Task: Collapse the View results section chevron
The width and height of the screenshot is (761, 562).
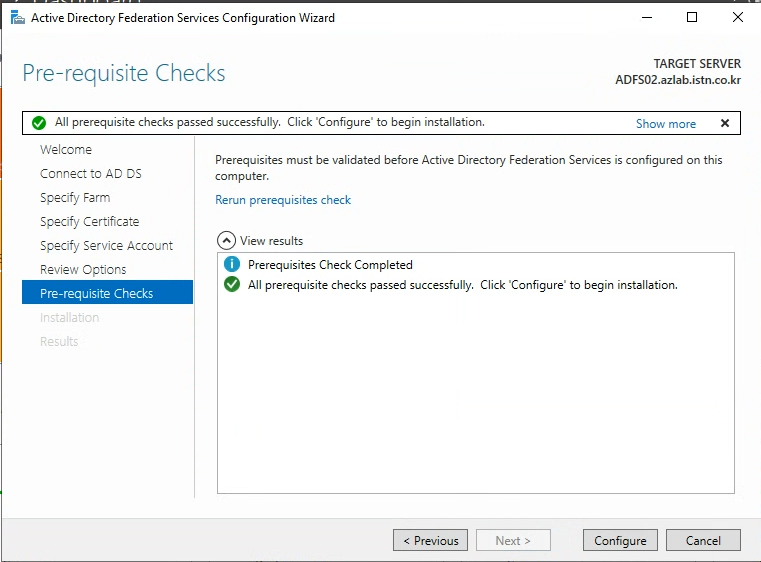Action: (226, 240)
